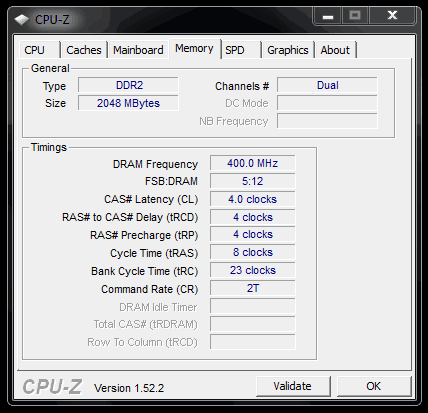This screenshot has width=428, height=413.
Task: Click the empty Total CAS# (tRDRAM) field
Action: (253, 324)
